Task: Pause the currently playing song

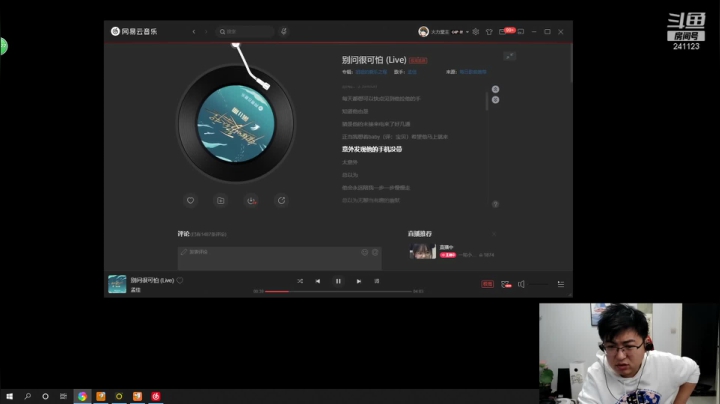Action: pos(338,281)
